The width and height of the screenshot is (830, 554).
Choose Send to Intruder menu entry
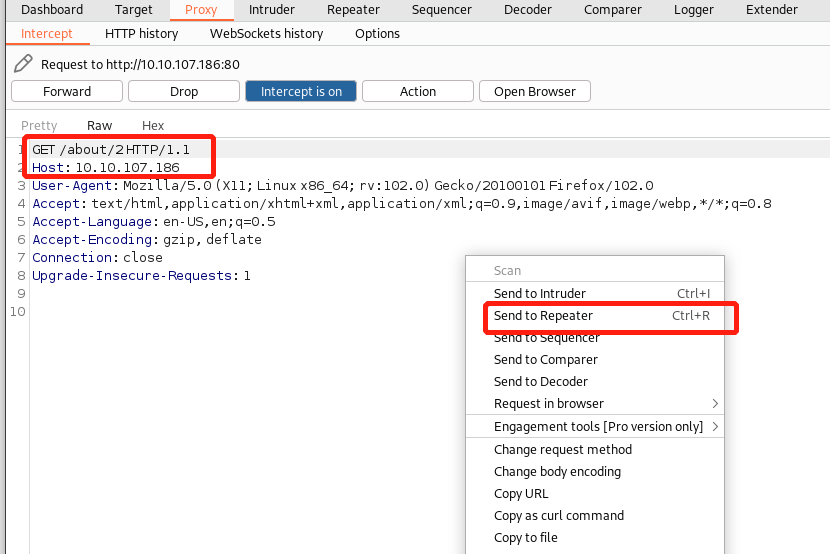pyautogui.click(x=540, y=294)
